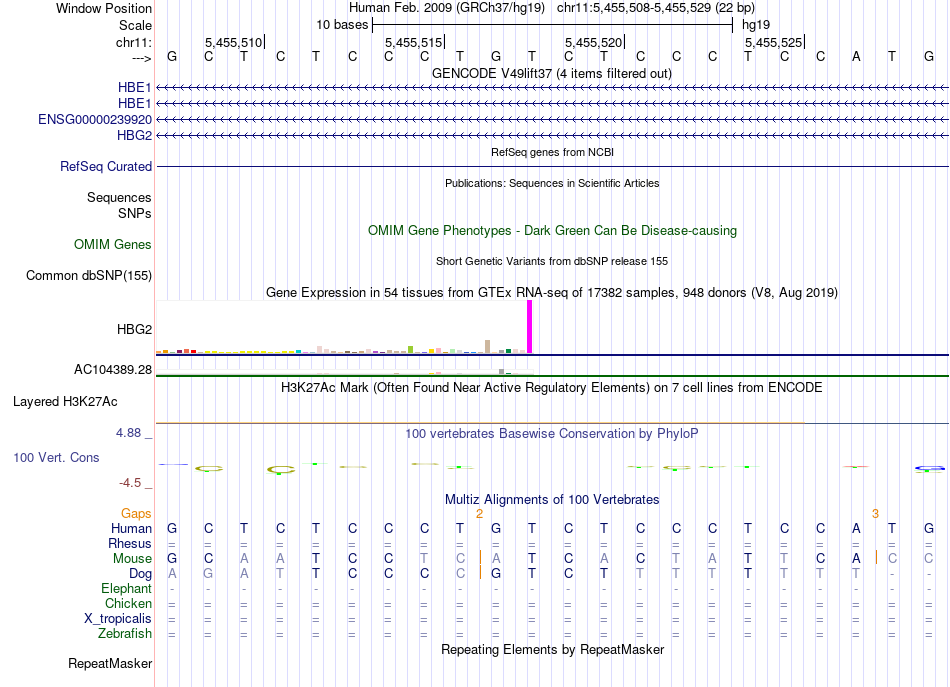
Task: Click the RefSeq genes from NCBI title
Action: tap(552, 152)
